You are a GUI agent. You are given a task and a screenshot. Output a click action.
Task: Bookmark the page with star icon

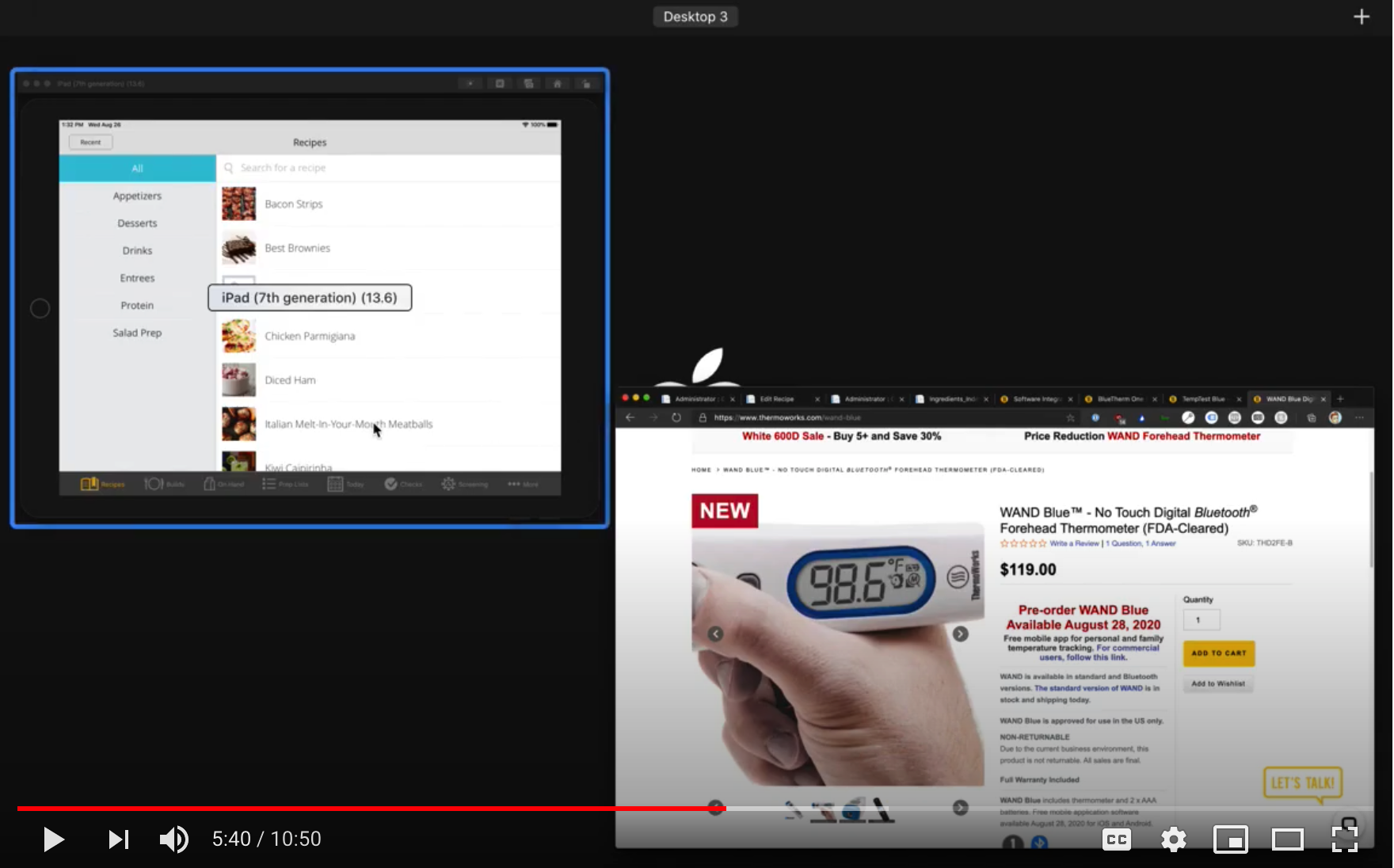pyautogui.click(x=1070, y=417)
